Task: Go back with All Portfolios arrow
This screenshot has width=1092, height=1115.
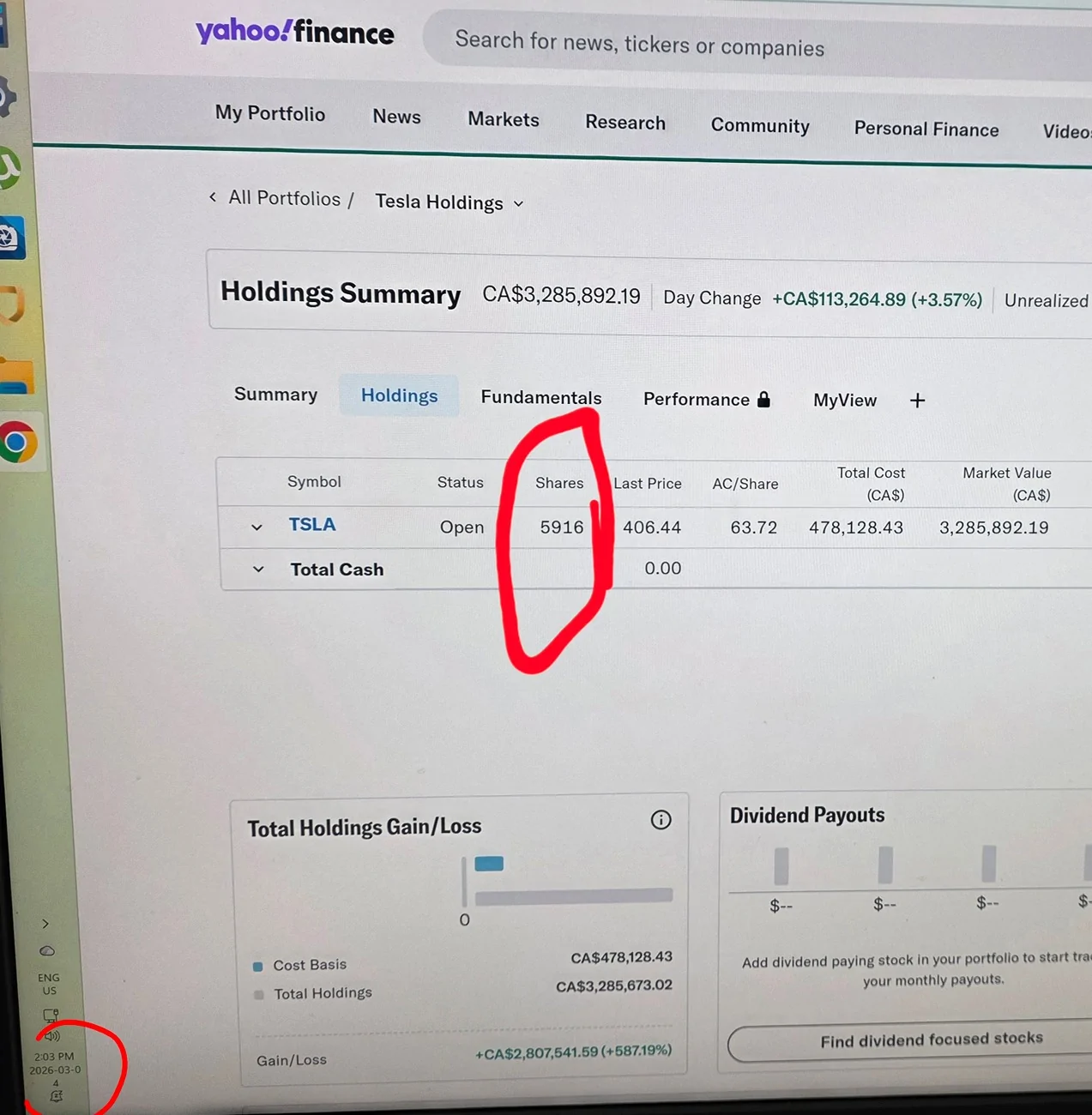Action: tap(213, 197)
